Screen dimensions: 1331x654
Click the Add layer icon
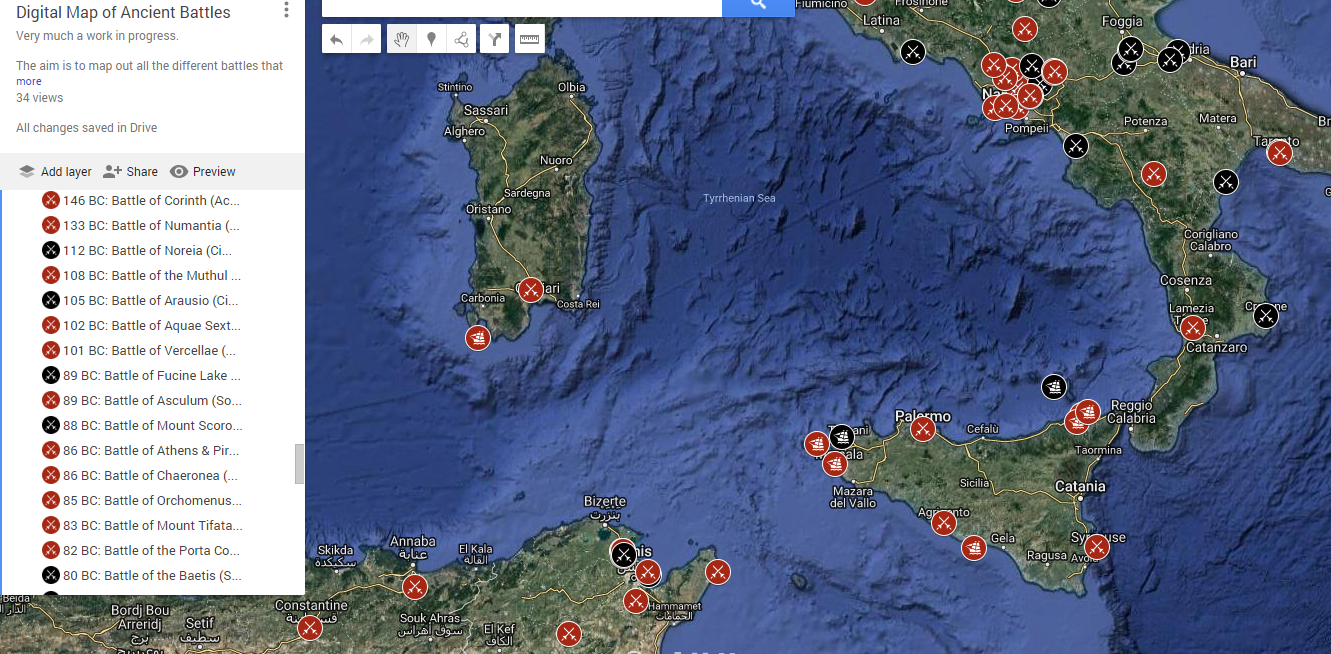click(26, 171)
